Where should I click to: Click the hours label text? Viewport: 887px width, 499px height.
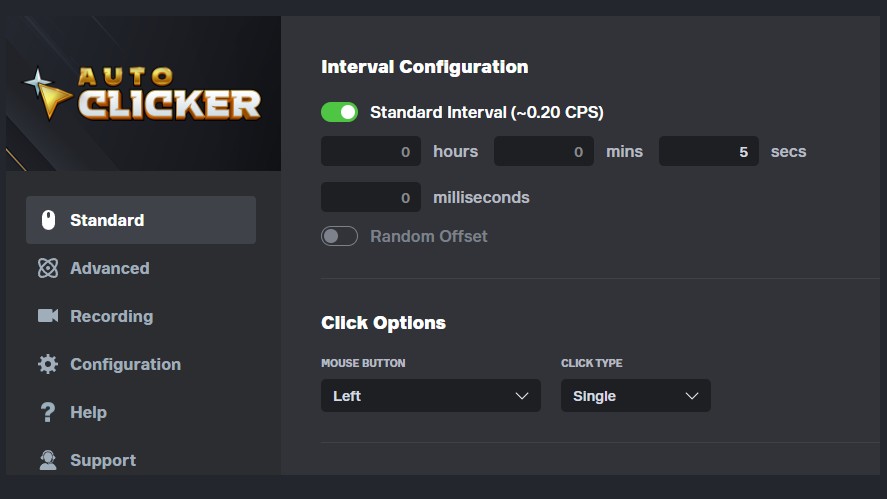[x=455, y=152]
